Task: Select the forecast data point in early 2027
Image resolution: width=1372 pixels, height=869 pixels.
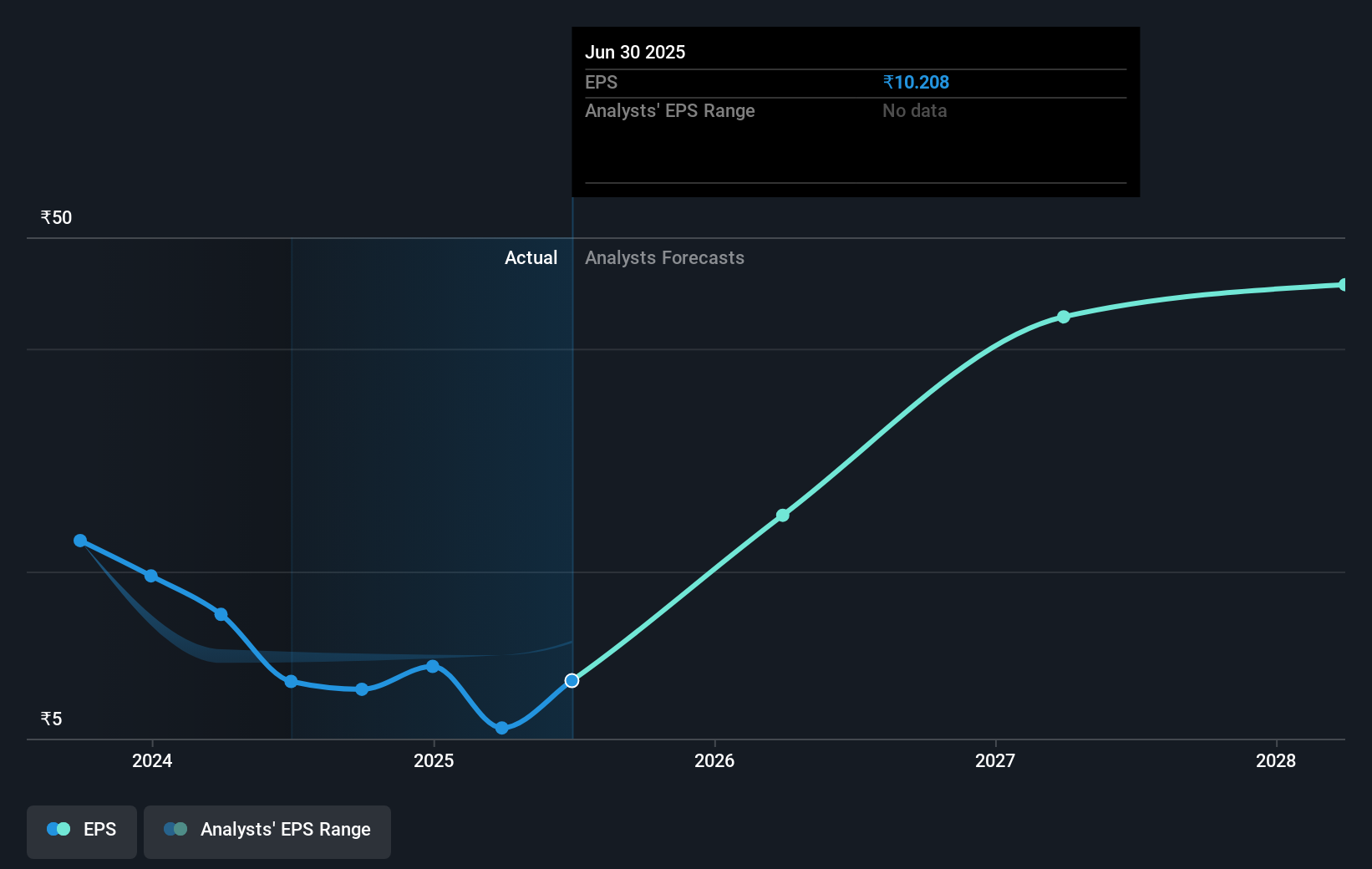Action: click(1064, 317)
